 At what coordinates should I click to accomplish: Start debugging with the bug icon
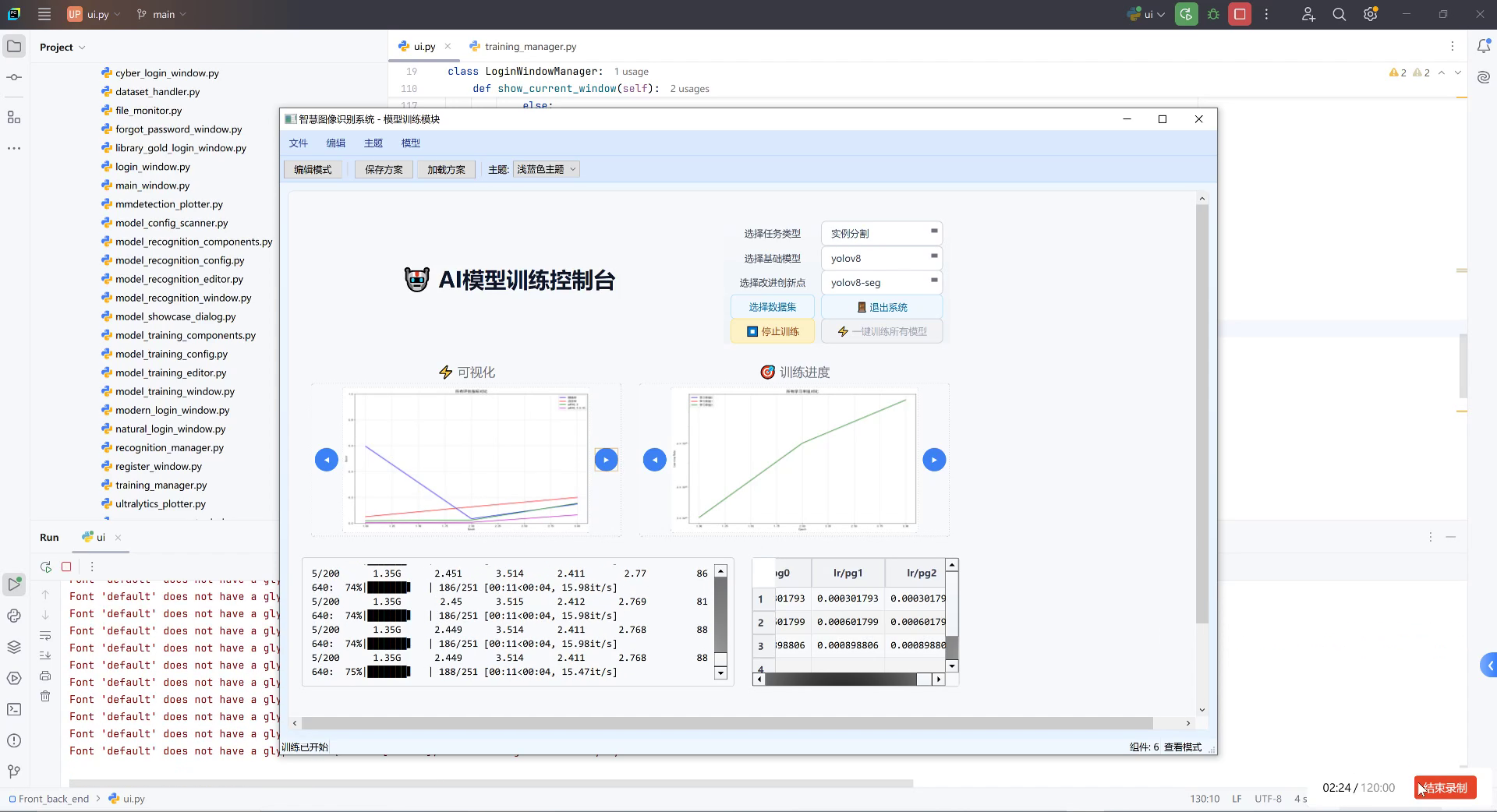click(1213, 14)
